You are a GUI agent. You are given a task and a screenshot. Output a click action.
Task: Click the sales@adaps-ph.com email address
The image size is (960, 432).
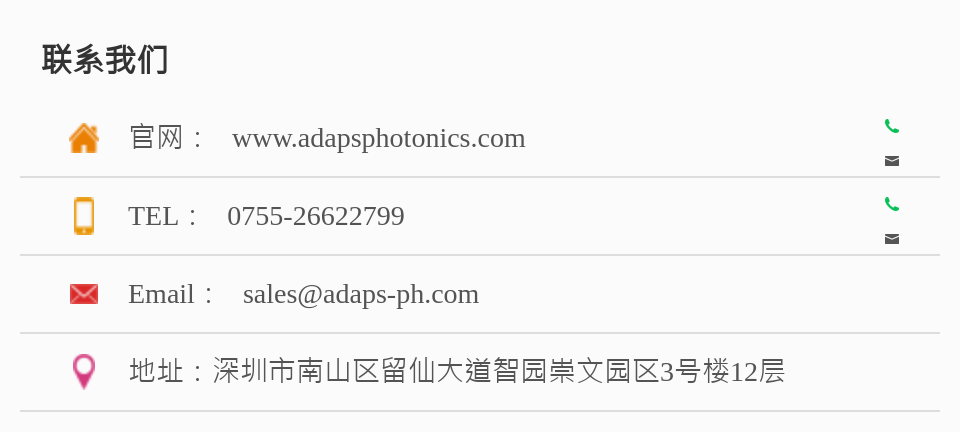361,294
